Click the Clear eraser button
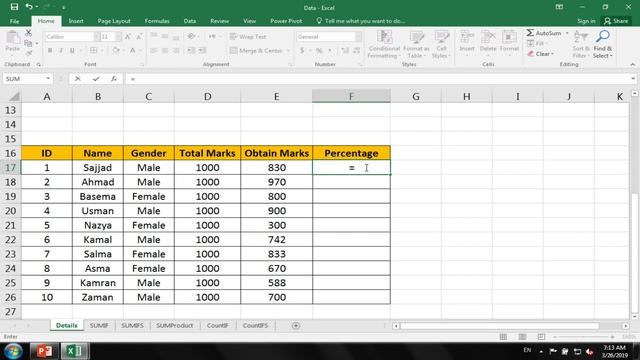 pyautogui.click(x=540, y=54)
